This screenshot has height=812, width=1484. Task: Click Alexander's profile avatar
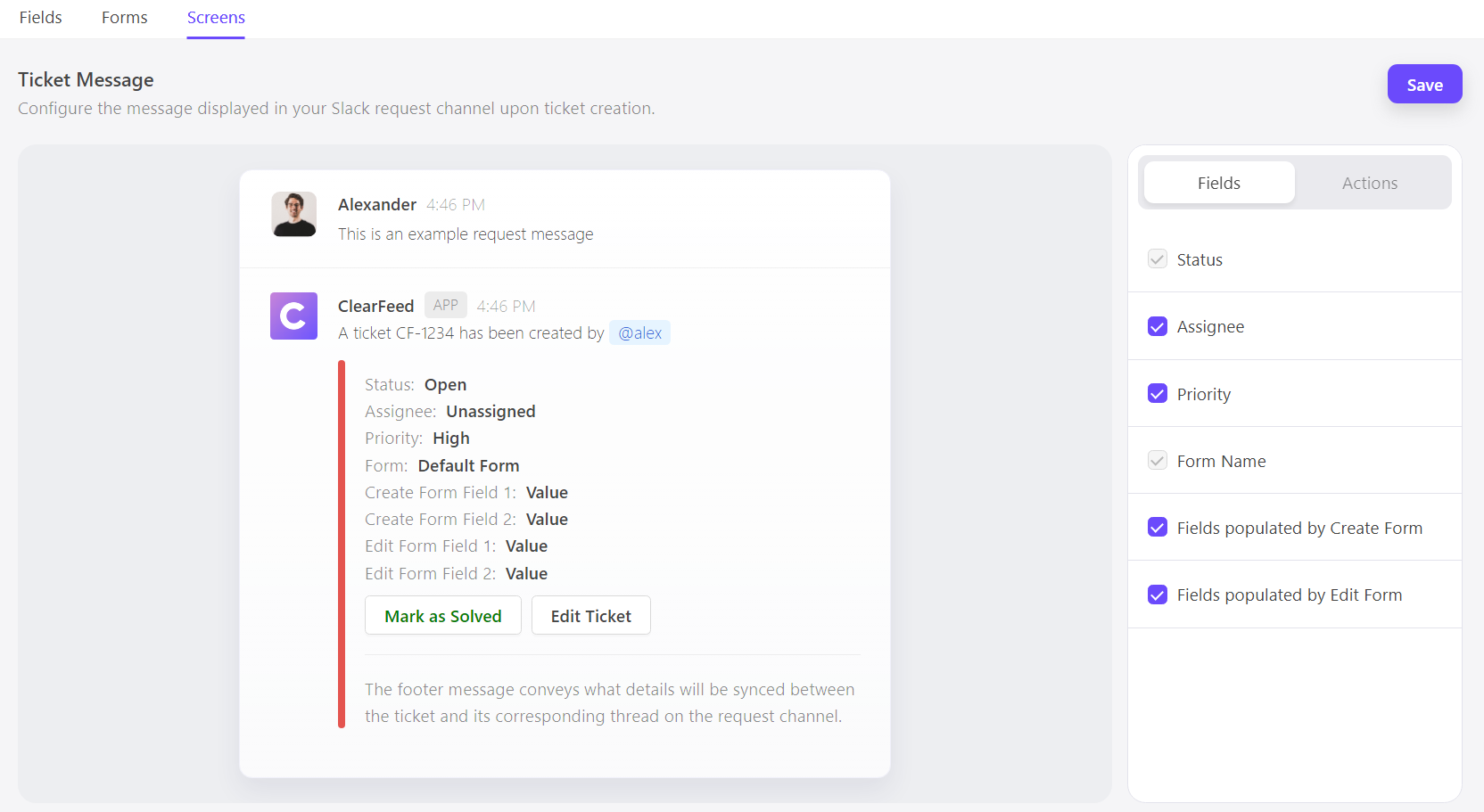[293, 214]
